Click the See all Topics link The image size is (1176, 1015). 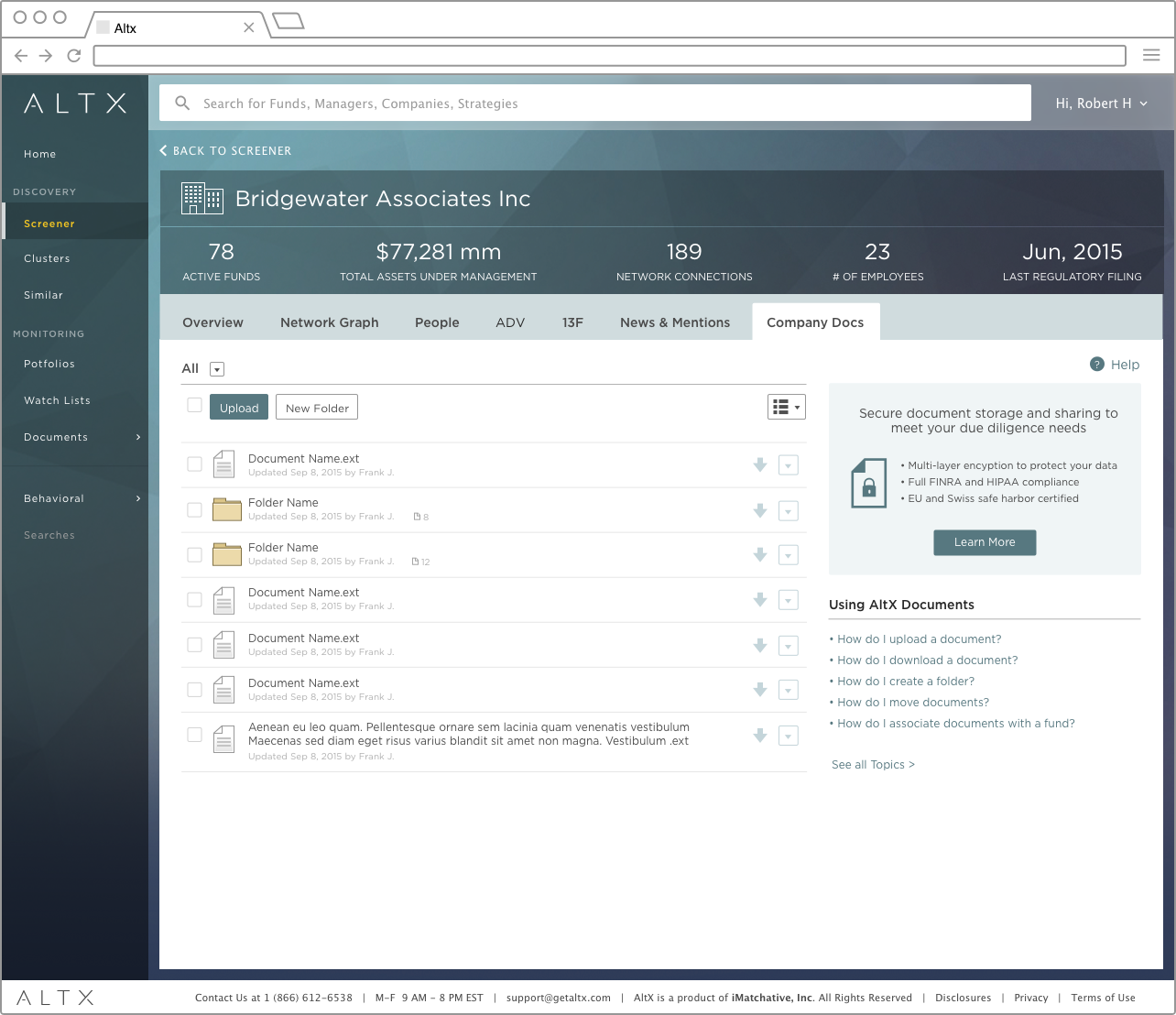pyautogui.click(x=873, y=765)
